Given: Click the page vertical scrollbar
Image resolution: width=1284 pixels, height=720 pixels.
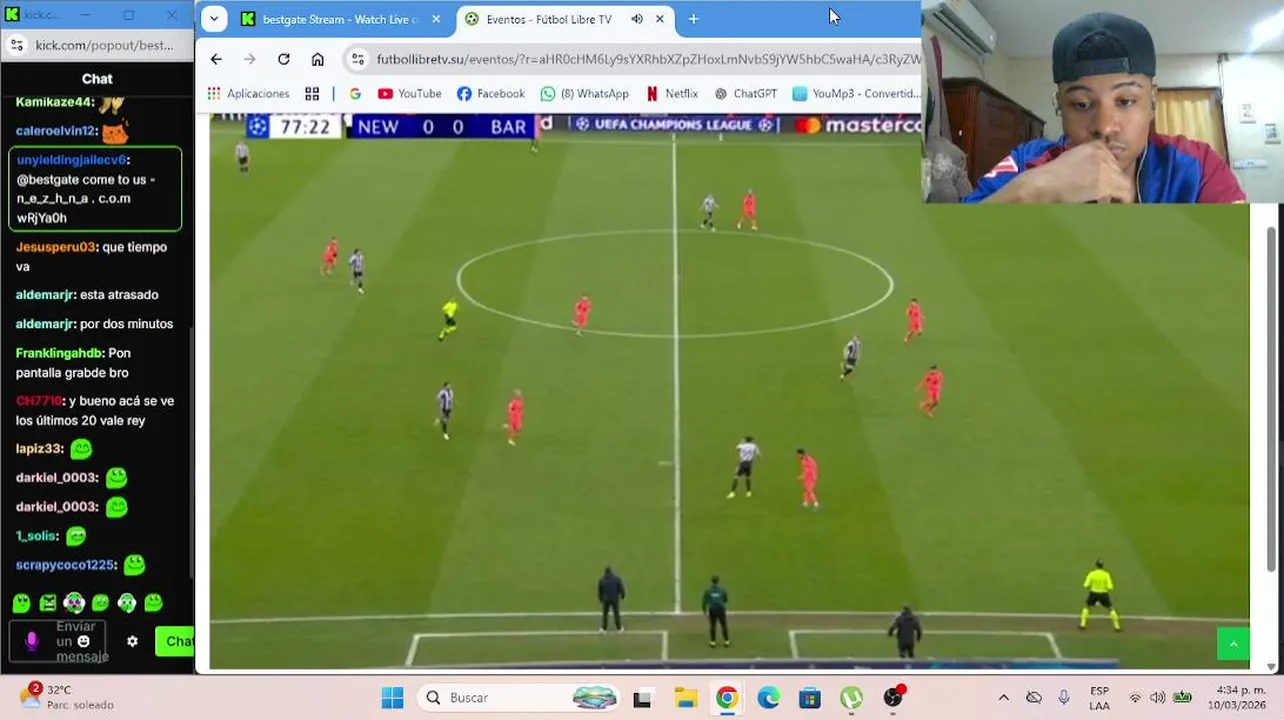Looking at the screenshot, I should click(1271, 400).
